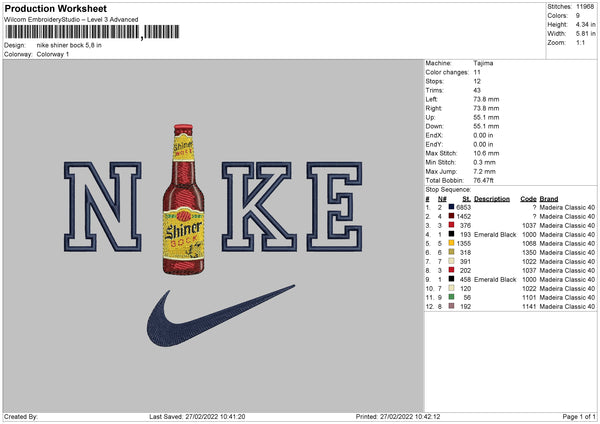Image resolution: width=600 pixels, height=424 pixels.
Task: Click Emerald Black in stop row 4
Action: 495,234
